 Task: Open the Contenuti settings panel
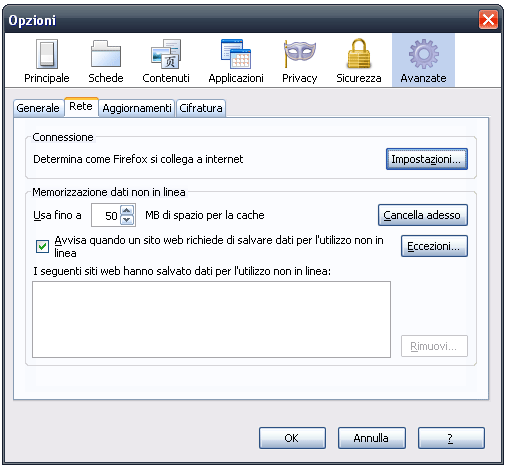[166, 61]
